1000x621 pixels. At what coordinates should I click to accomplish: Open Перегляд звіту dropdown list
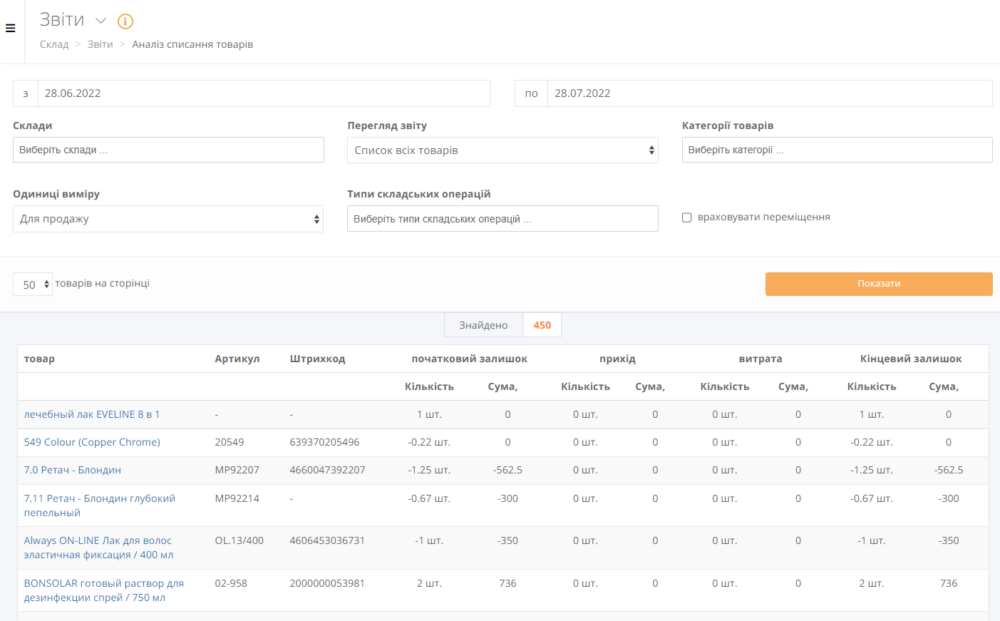click(x=502, y=150)
